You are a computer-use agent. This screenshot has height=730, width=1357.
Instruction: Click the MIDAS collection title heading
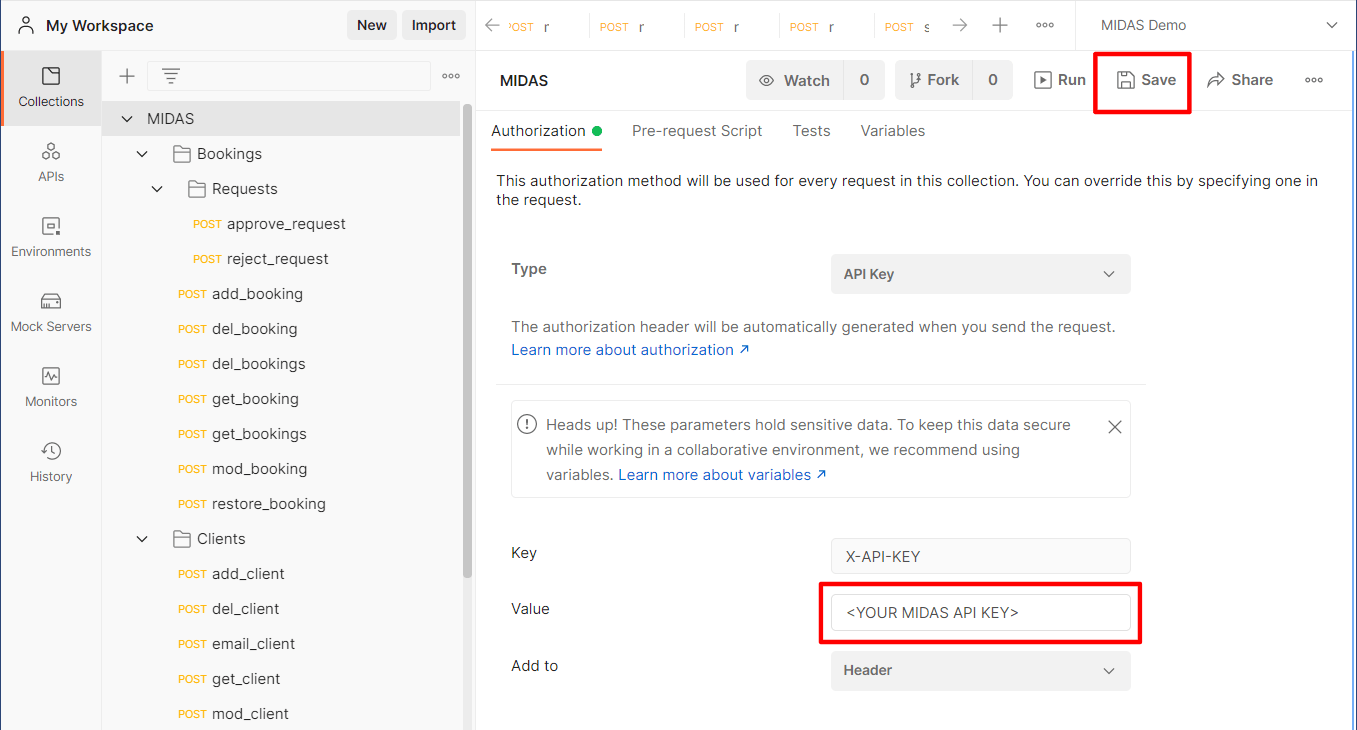(x=524, y=81)
